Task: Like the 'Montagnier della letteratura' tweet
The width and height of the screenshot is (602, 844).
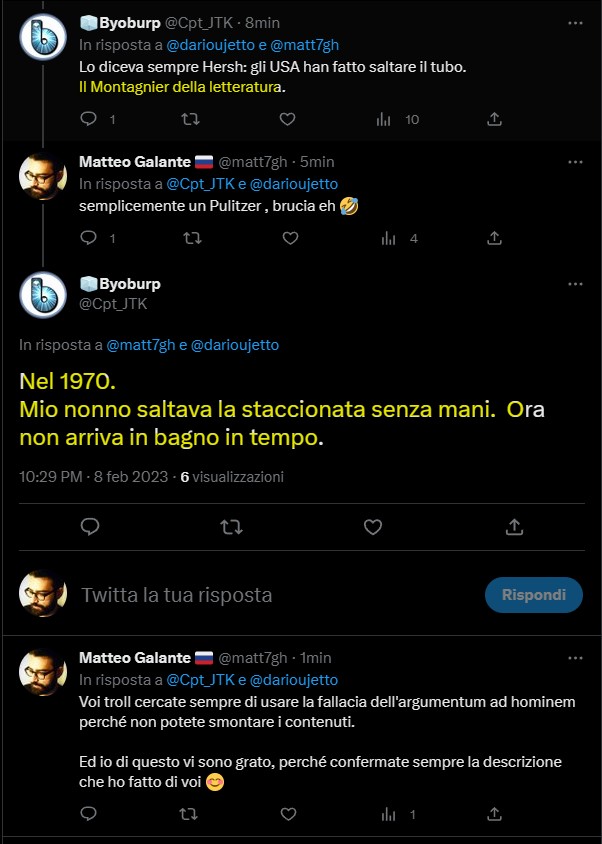Action: point(287,119)
